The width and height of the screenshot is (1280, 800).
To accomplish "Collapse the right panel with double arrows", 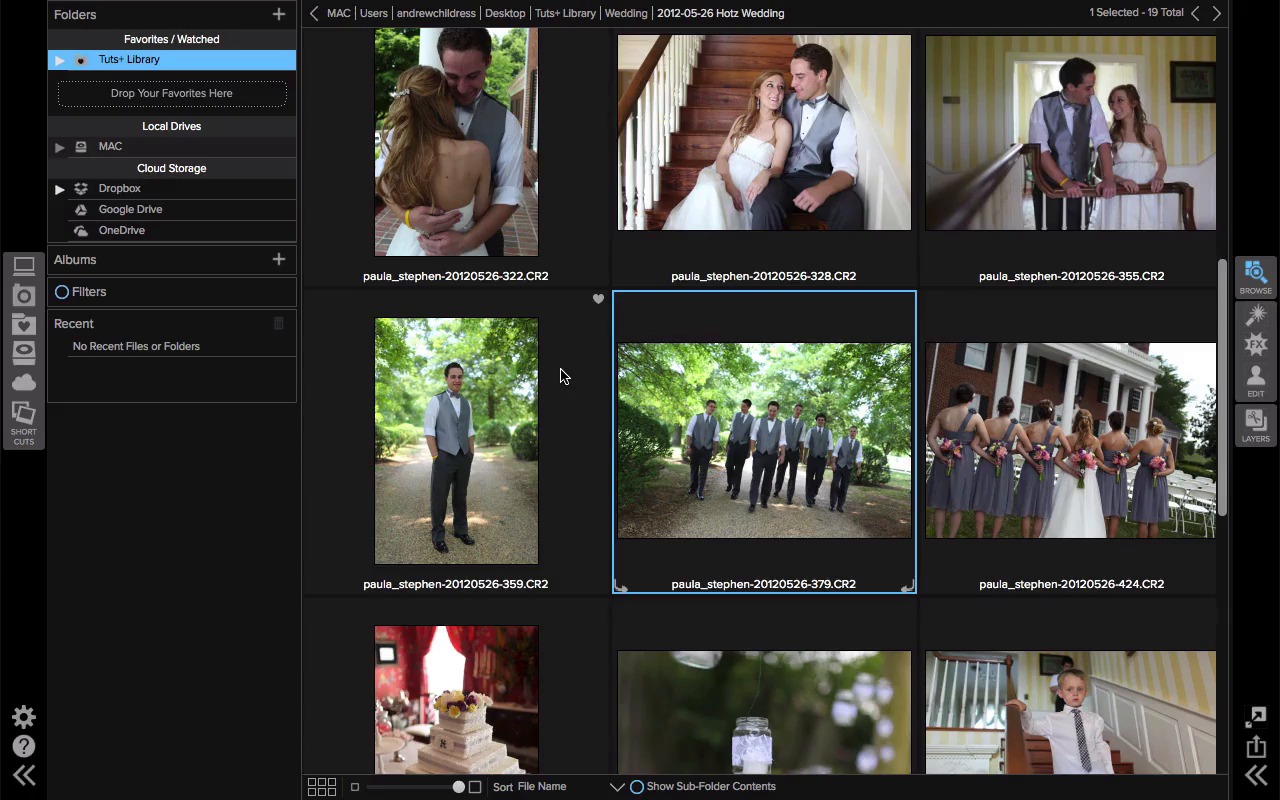I will pos(1256,775).
